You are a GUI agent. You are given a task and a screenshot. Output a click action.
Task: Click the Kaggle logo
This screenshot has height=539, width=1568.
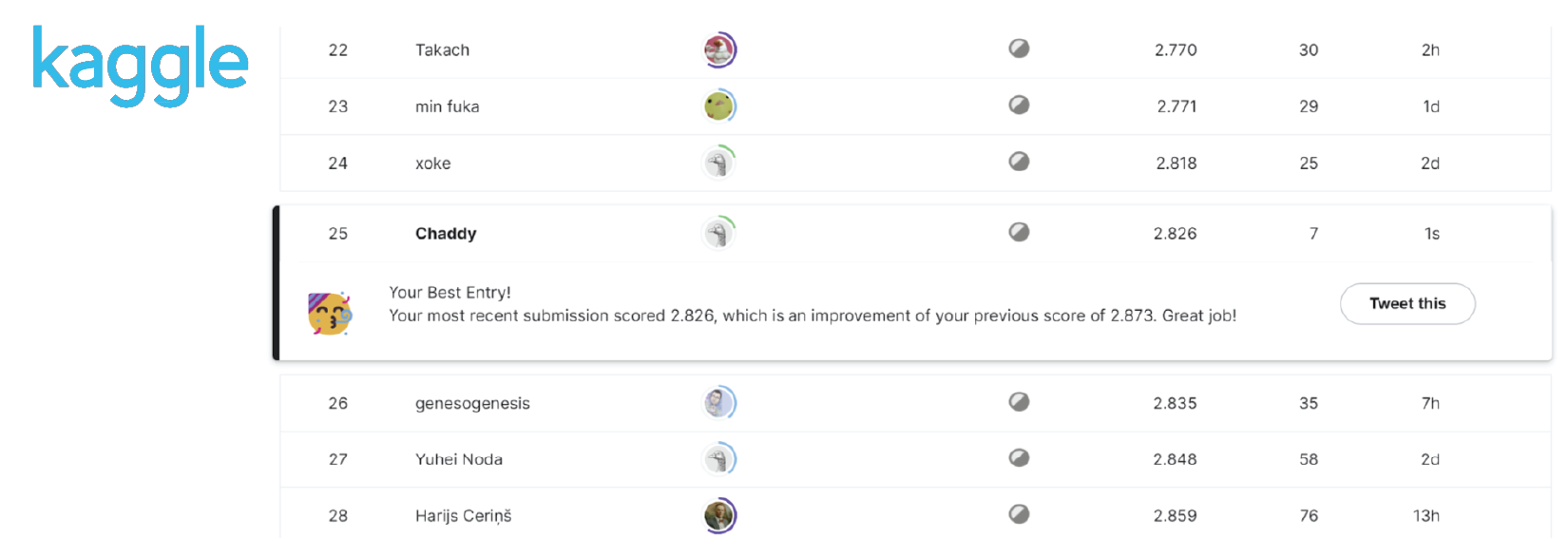(141, 64)
